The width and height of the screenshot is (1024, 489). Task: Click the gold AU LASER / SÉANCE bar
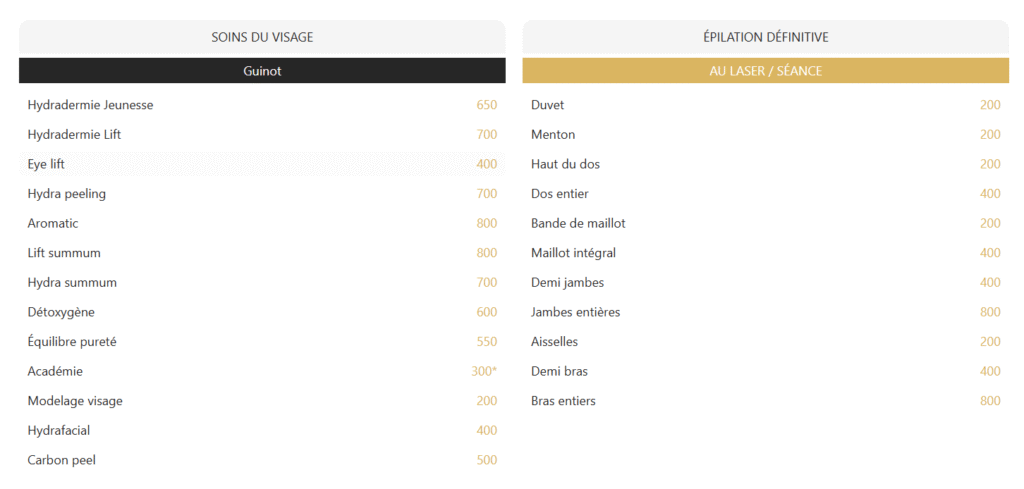click(x=765, y=71)
